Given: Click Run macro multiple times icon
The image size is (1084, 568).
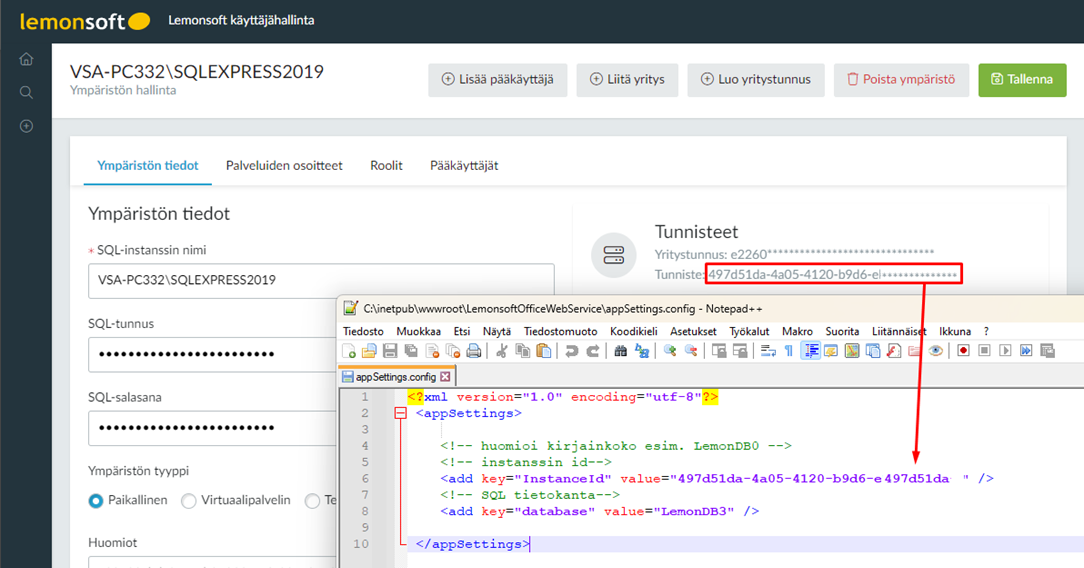Looking at the screenshot, I should point(1026,351).
